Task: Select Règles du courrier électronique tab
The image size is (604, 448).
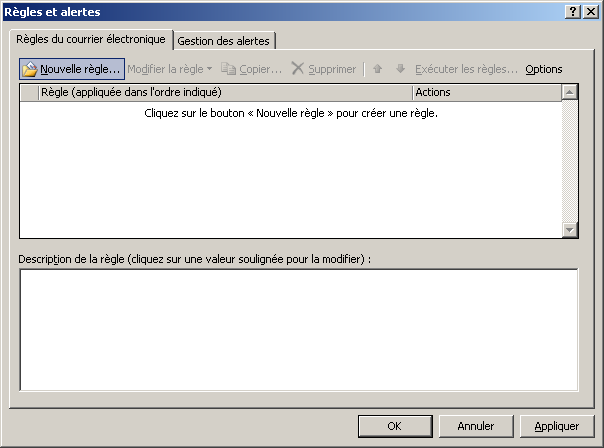Action: (x=91, y=39)
